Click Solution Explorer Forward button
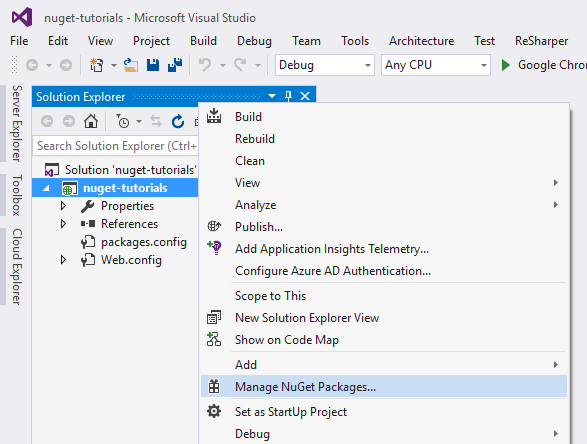The width and height of the screenshot is (587, 444). point(69,121)
